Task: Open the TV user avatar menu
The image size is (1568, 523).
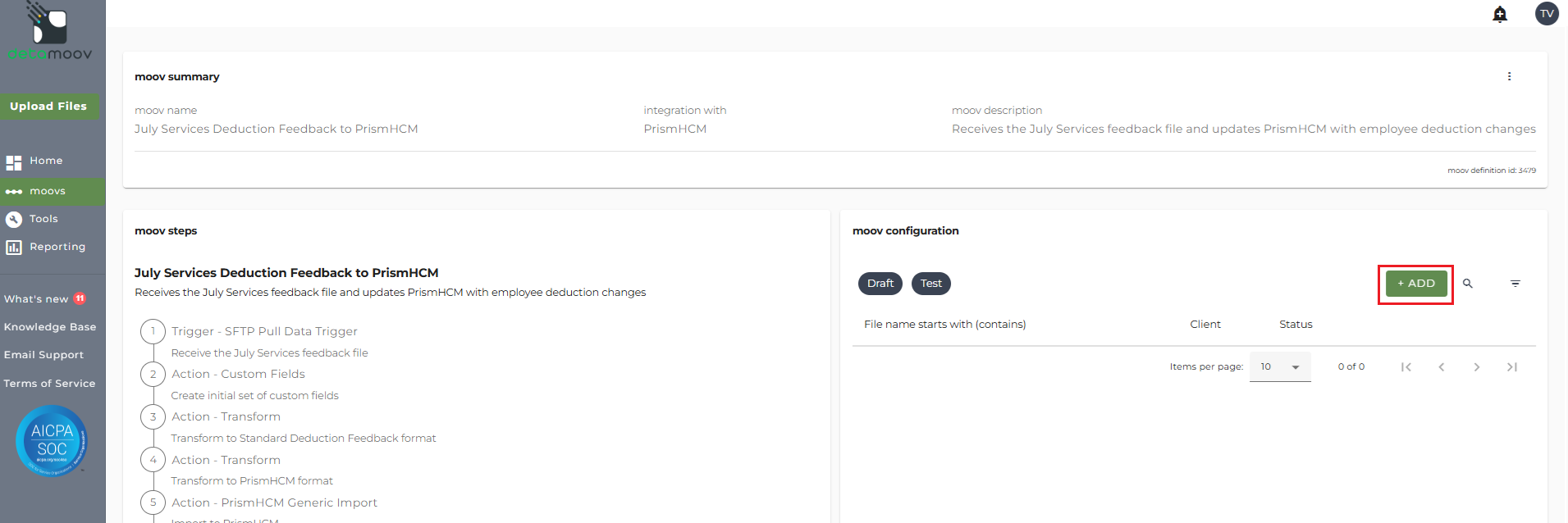Action: 1547,14
